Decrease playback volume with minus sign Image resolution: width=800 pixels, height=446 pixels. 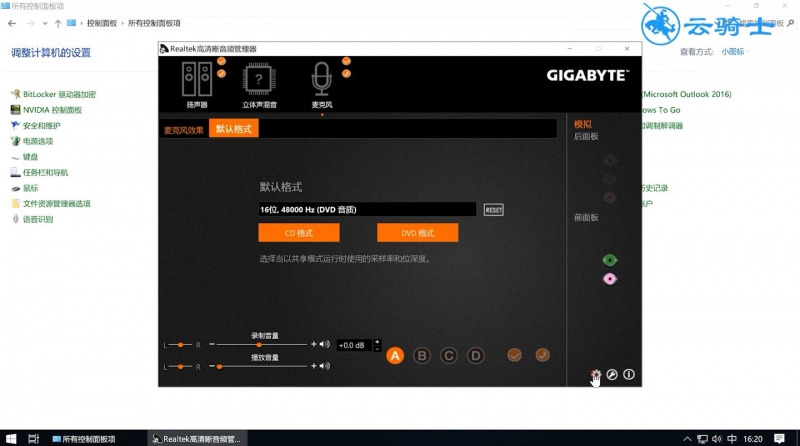click(212, 366)
